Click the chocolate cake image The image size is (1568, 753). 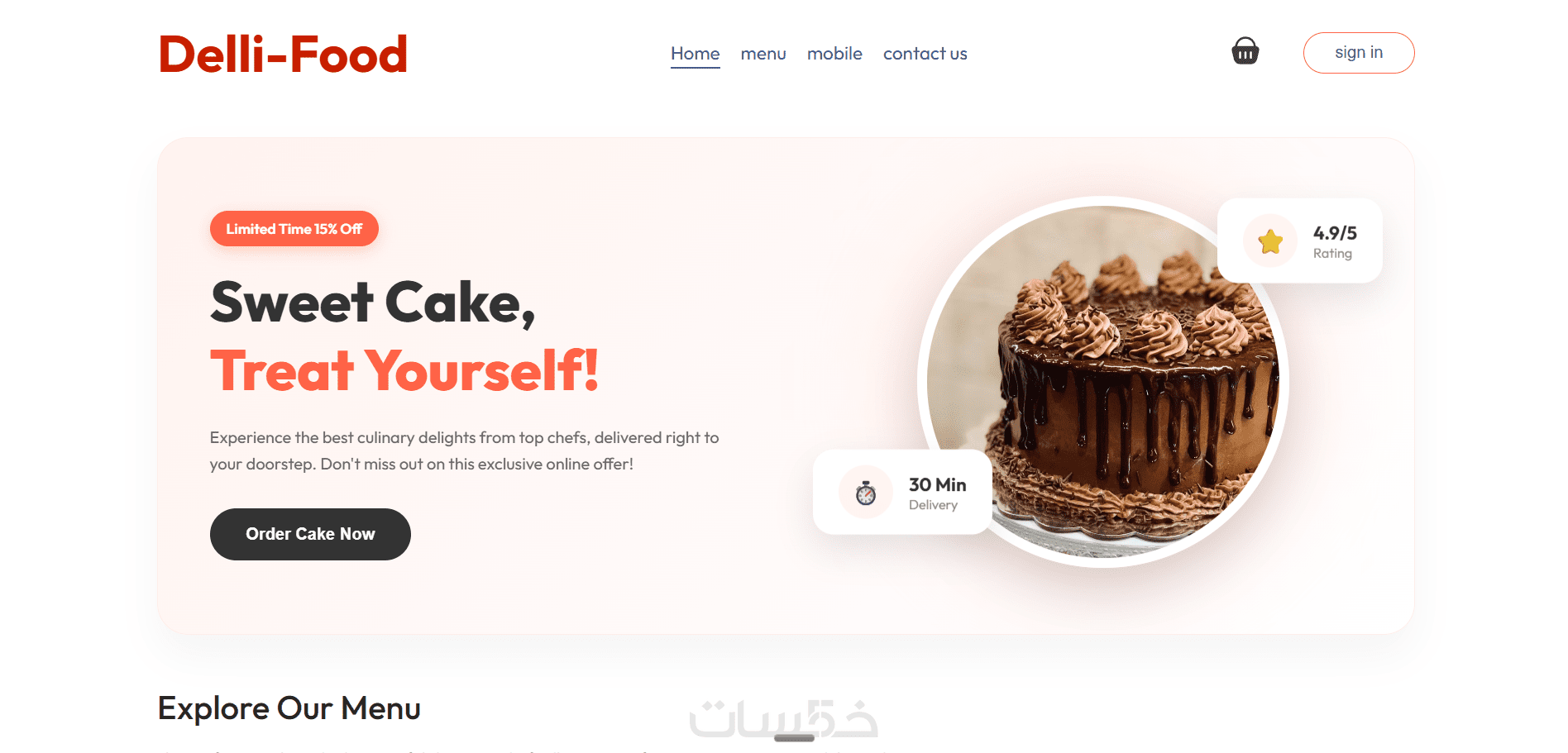(1102, 382)
